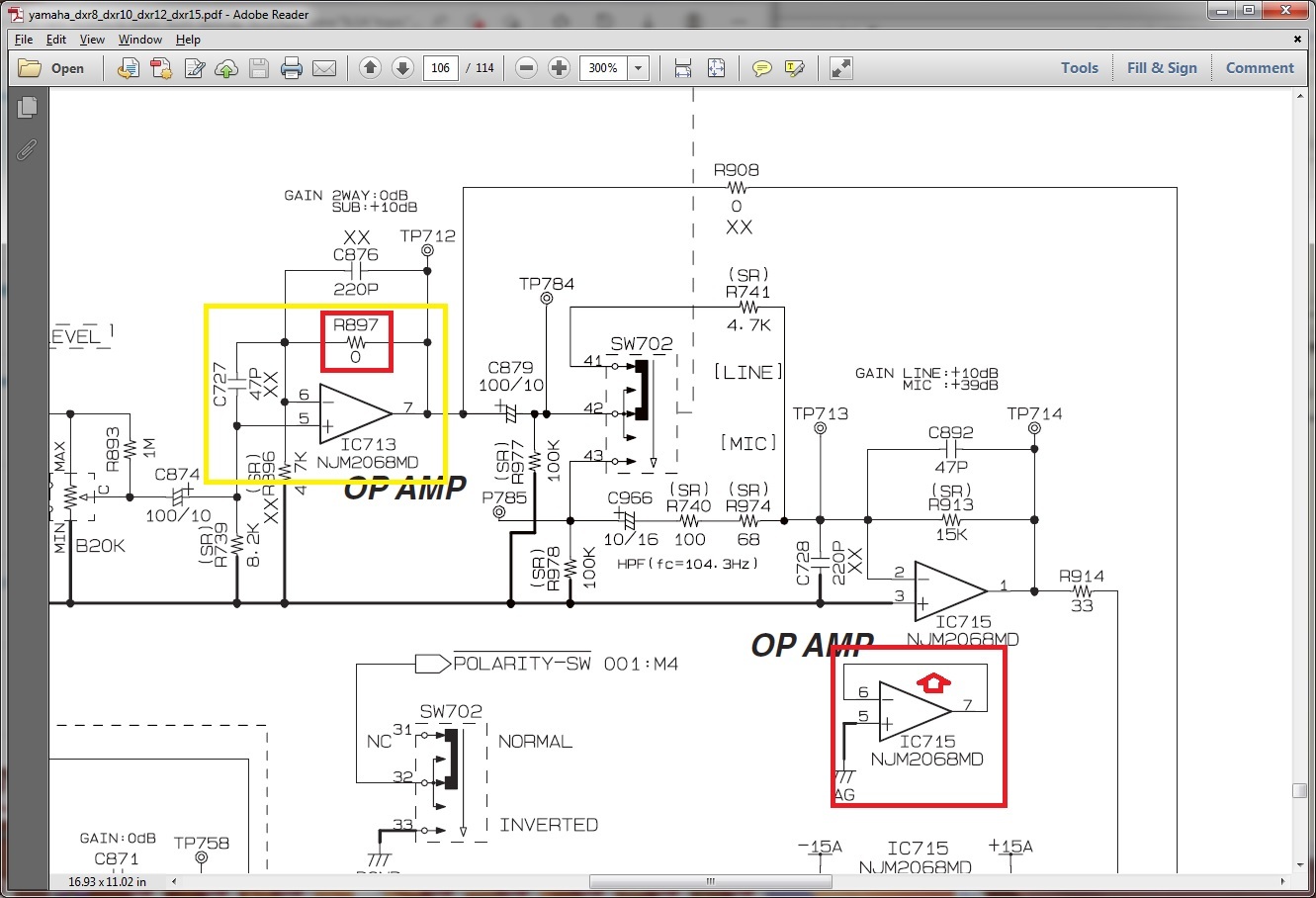
Task: Click the 'R897' resistor label
Action: [x=356, y=324]
